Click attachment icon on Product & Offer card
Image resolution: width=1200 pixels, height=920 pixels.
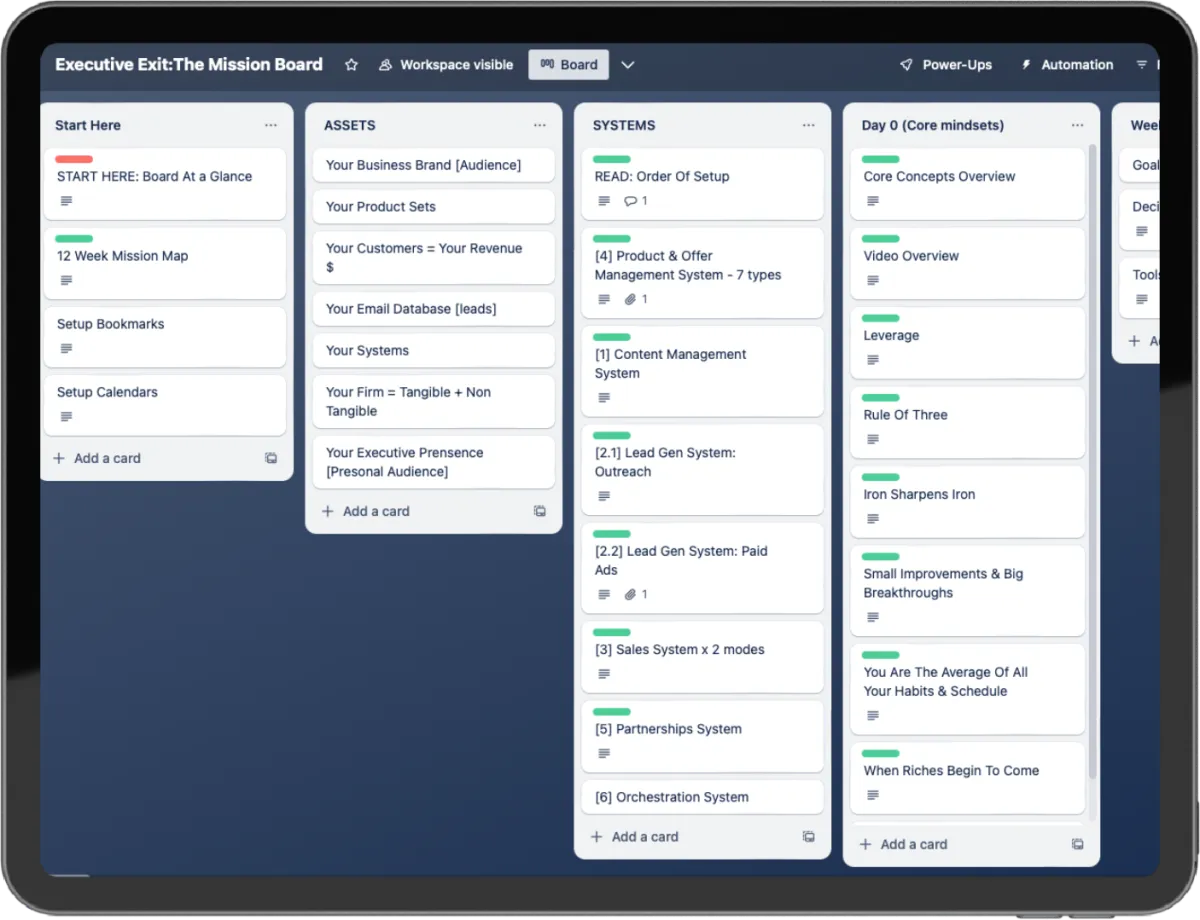tap(630, 299)
